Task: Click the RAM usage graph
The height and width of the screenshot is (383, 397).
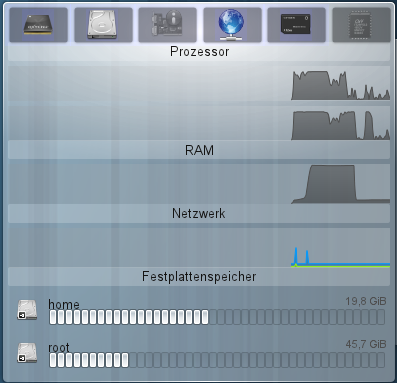Action: [x=199, y=184]
